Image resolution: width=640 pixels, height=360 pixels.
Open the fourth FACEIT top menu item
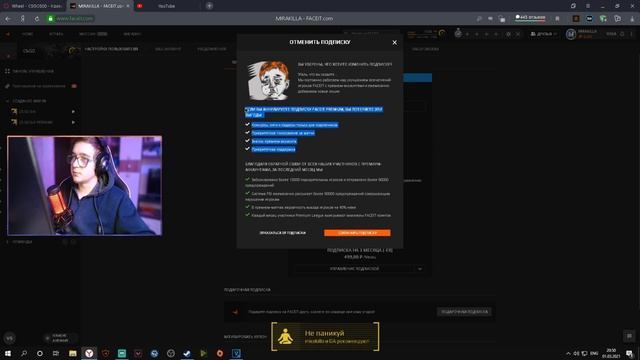click(x=132, y=34)
